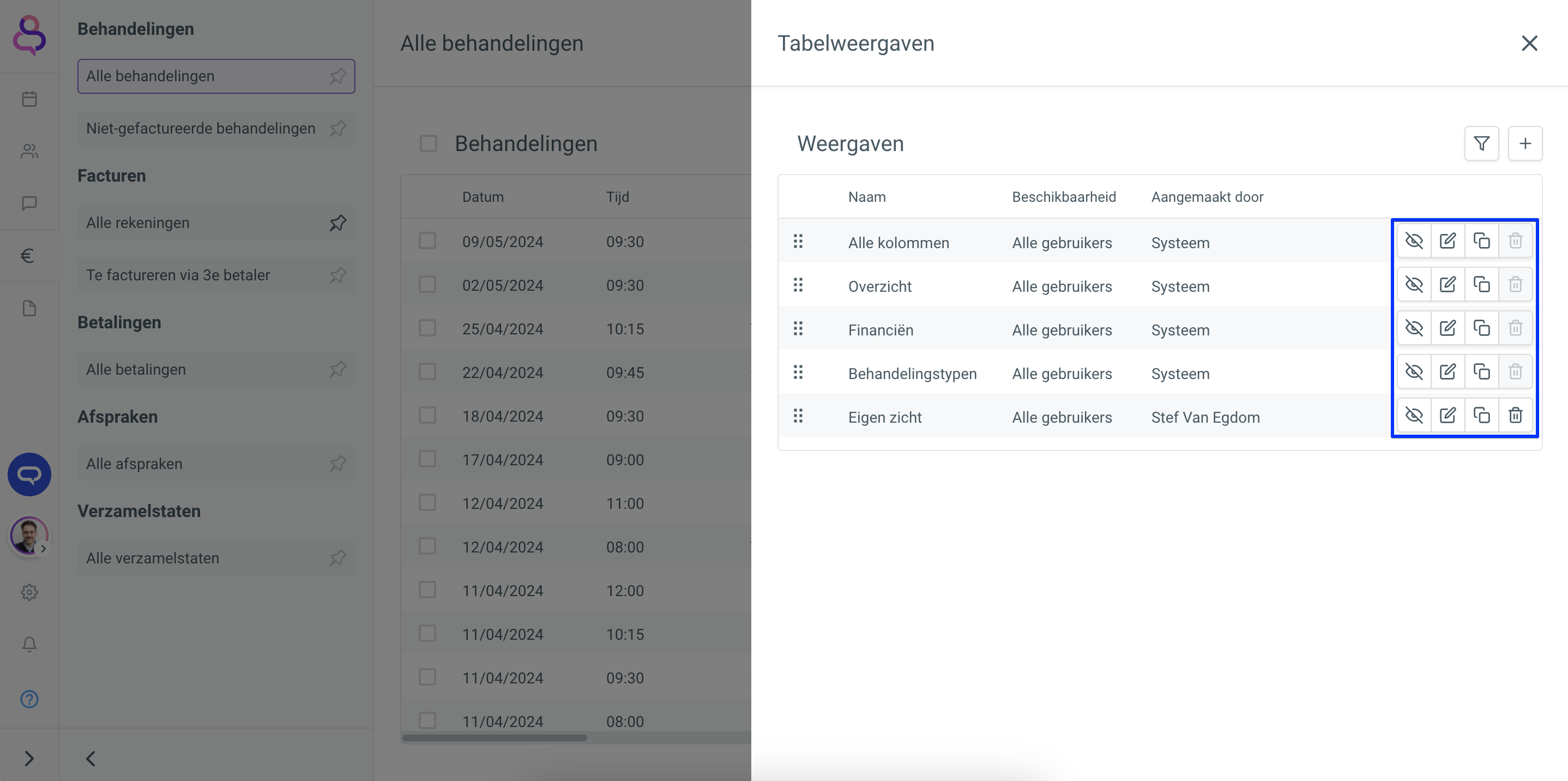Check the 18/04/2024 treatment row

pyautogui.click(x=427, y=416)
